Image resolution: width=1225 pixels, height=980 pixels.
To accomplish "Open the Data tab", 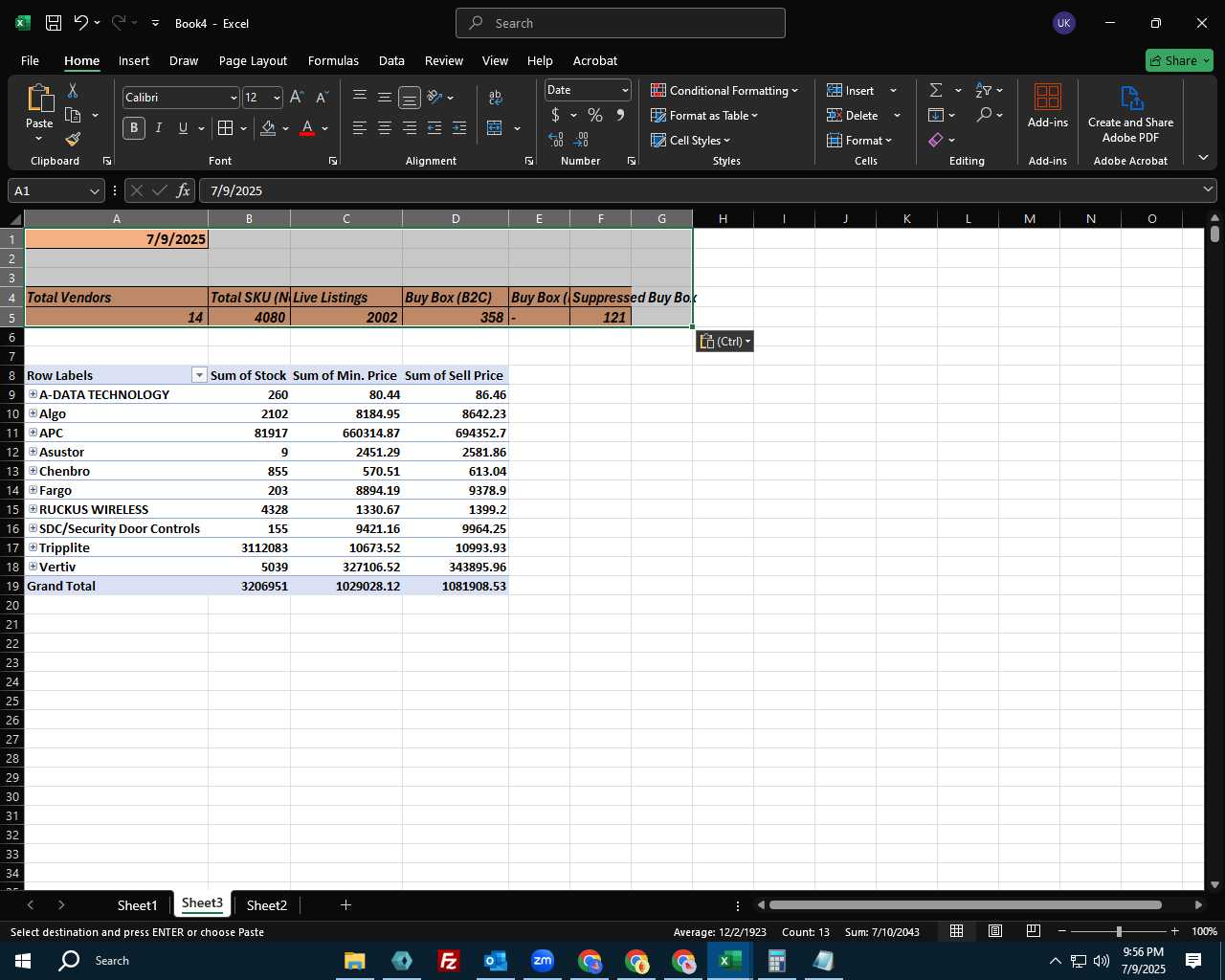I will coord(391,60).
